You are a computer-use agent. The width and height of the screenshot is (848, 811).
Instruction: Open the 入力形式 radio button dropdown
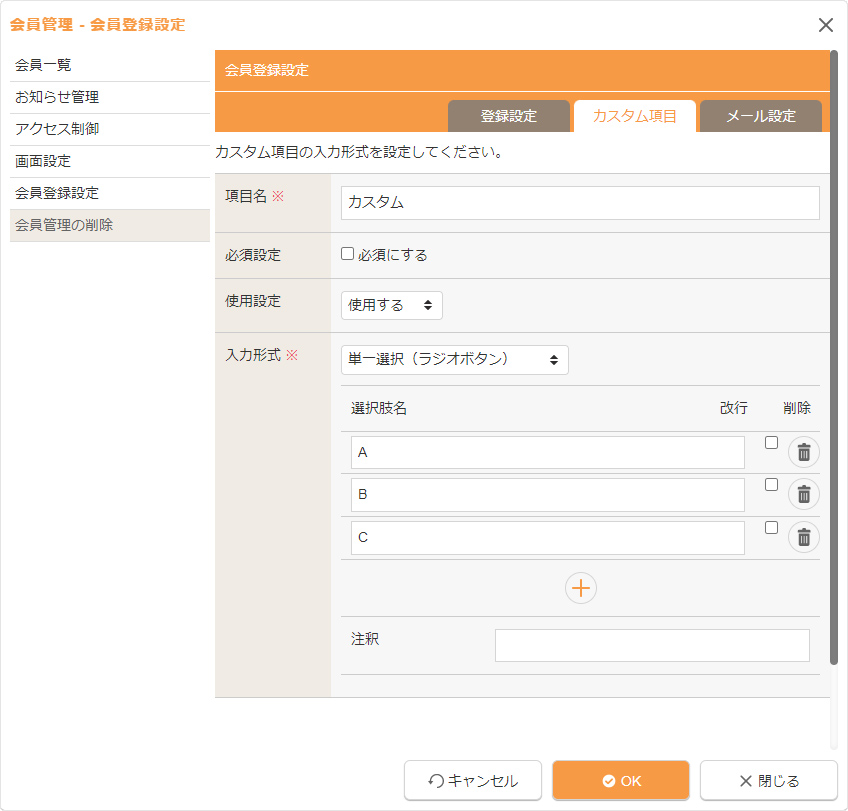454,360
